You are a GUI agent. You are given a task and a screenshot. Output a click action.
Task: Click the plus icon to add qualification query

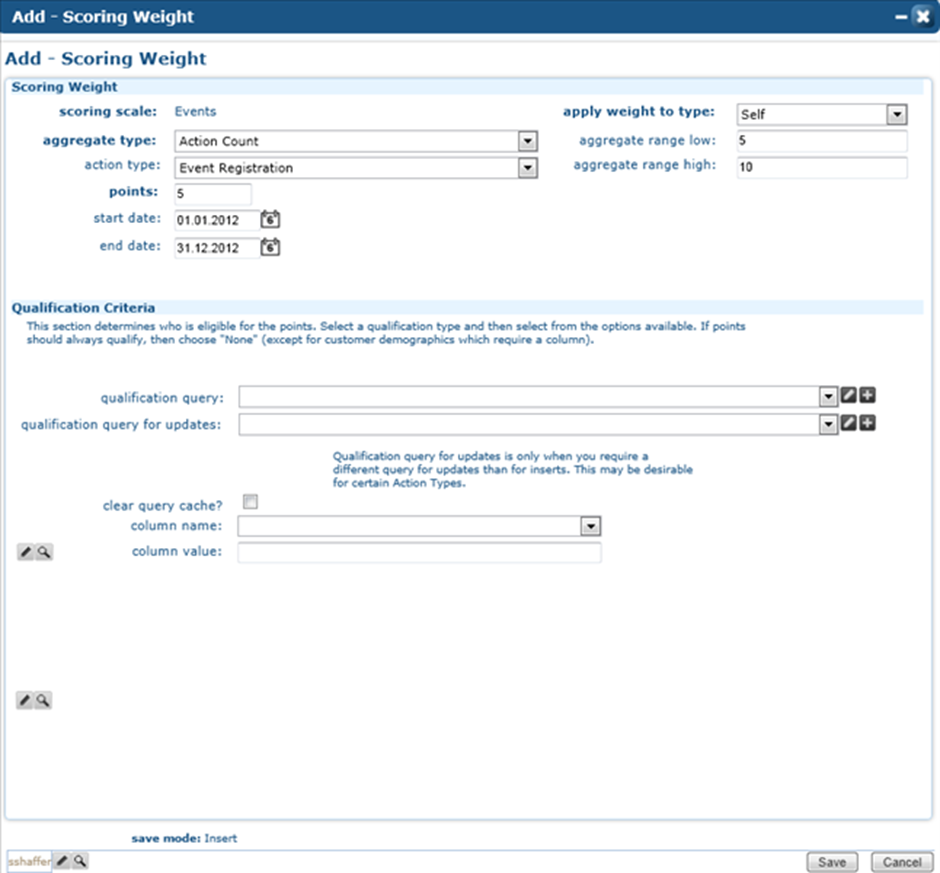[866, 395]
